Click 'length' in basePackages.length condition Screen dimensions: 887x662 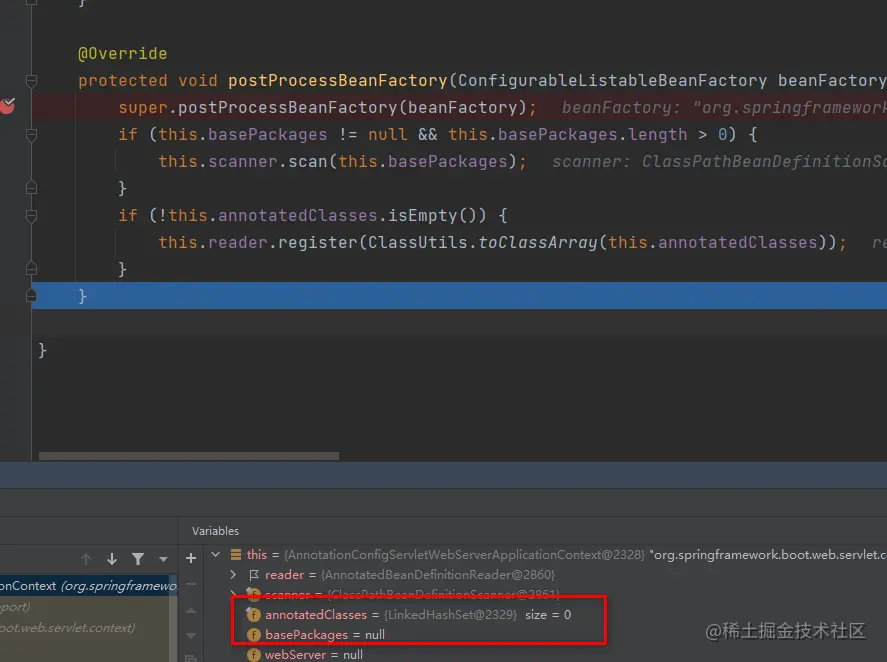click(x=657, y=135)
